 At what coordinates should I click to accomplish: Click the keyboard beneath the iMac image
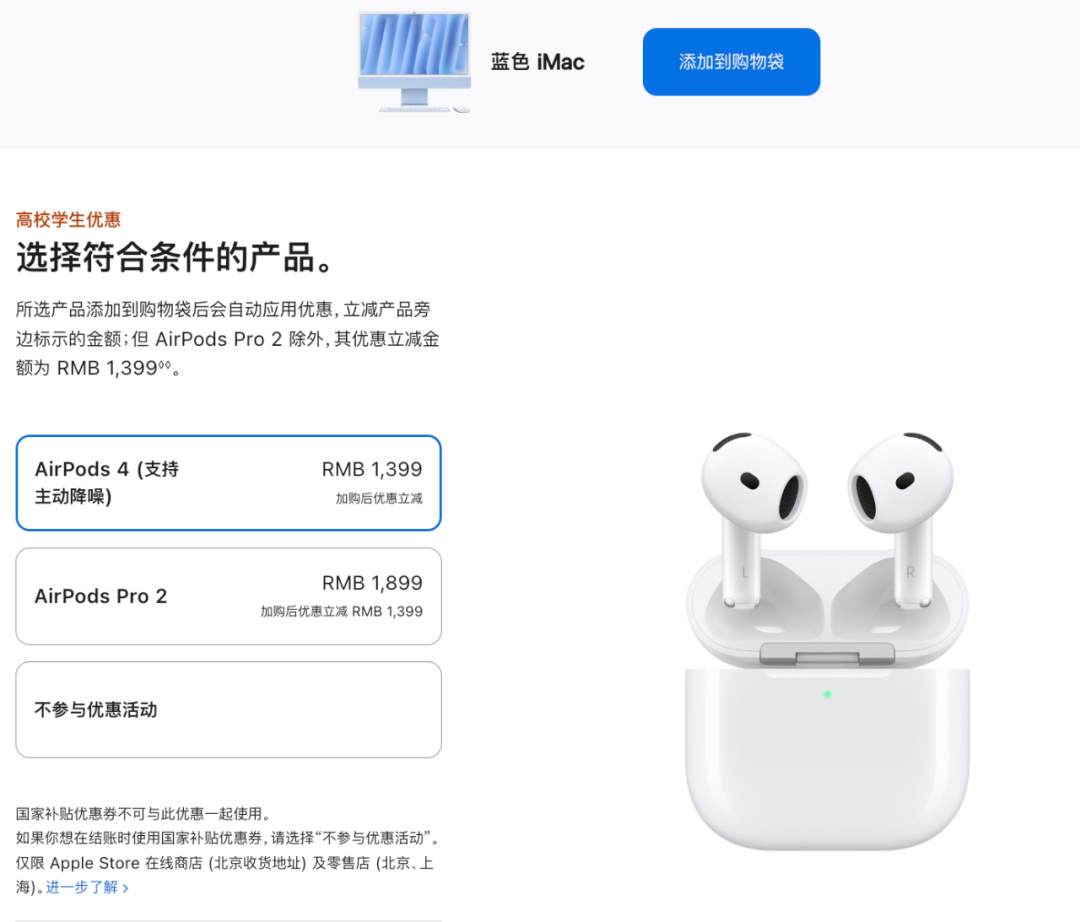tap(415, 109)
